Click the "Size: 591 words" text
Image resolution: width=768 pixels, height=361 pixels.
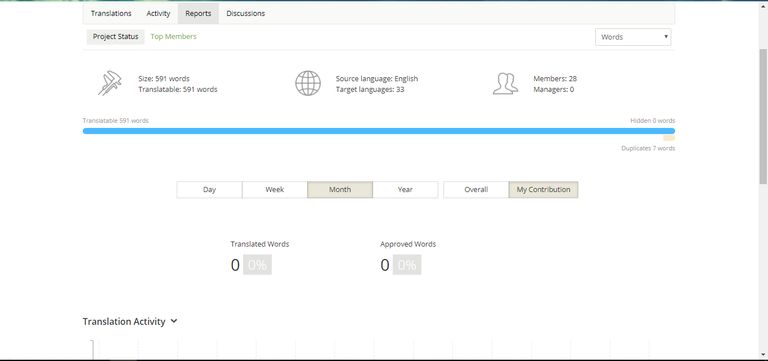click(x=164, y=78)
